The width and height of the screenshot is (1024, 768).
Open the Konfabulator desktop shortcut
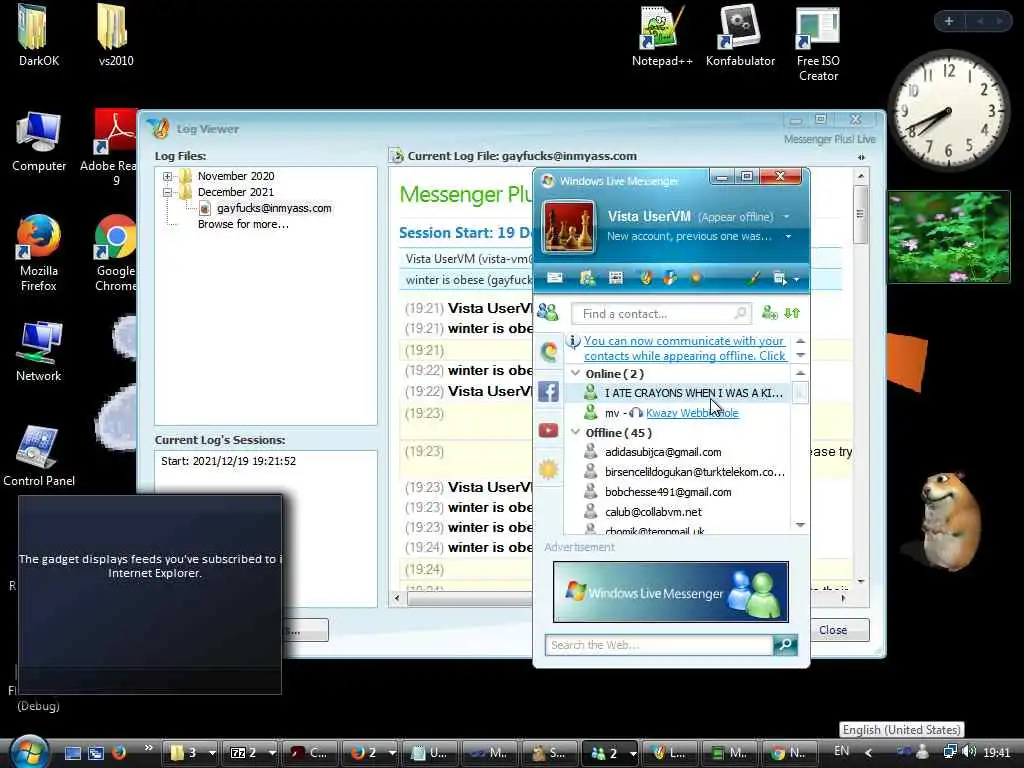coord(740,36)
